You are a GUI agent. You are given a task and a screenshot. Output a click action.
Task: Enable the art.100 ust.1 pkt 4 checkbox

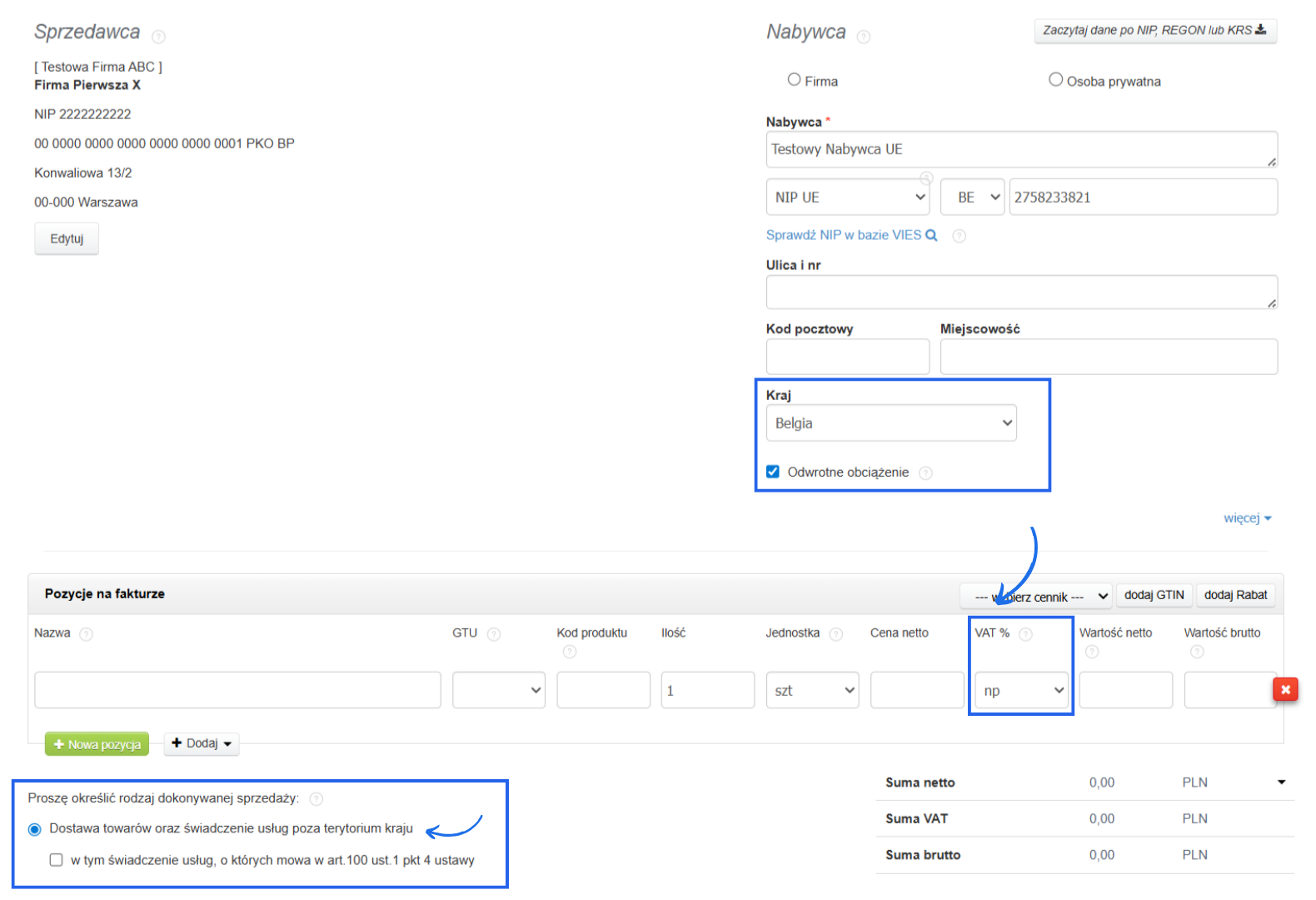(57, 860)
